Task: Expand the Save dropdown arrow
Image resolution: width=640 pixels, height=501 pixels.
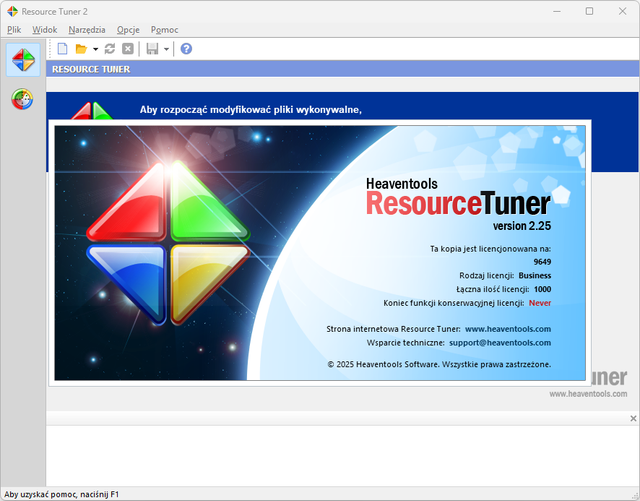Action: [167, 49]
